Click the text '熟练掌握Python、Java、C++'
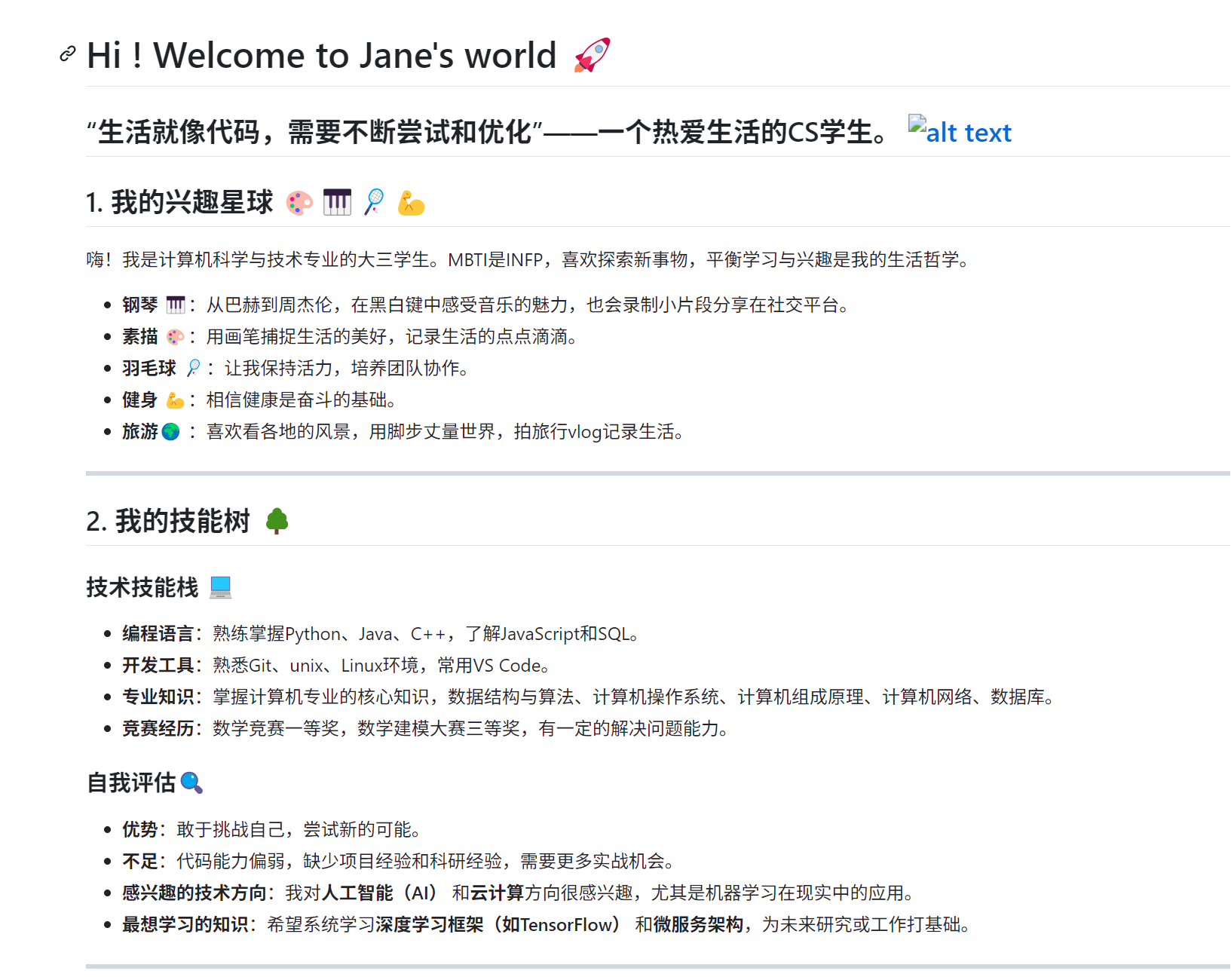Viewport: 1231px width, 980px height. point(329,633)
